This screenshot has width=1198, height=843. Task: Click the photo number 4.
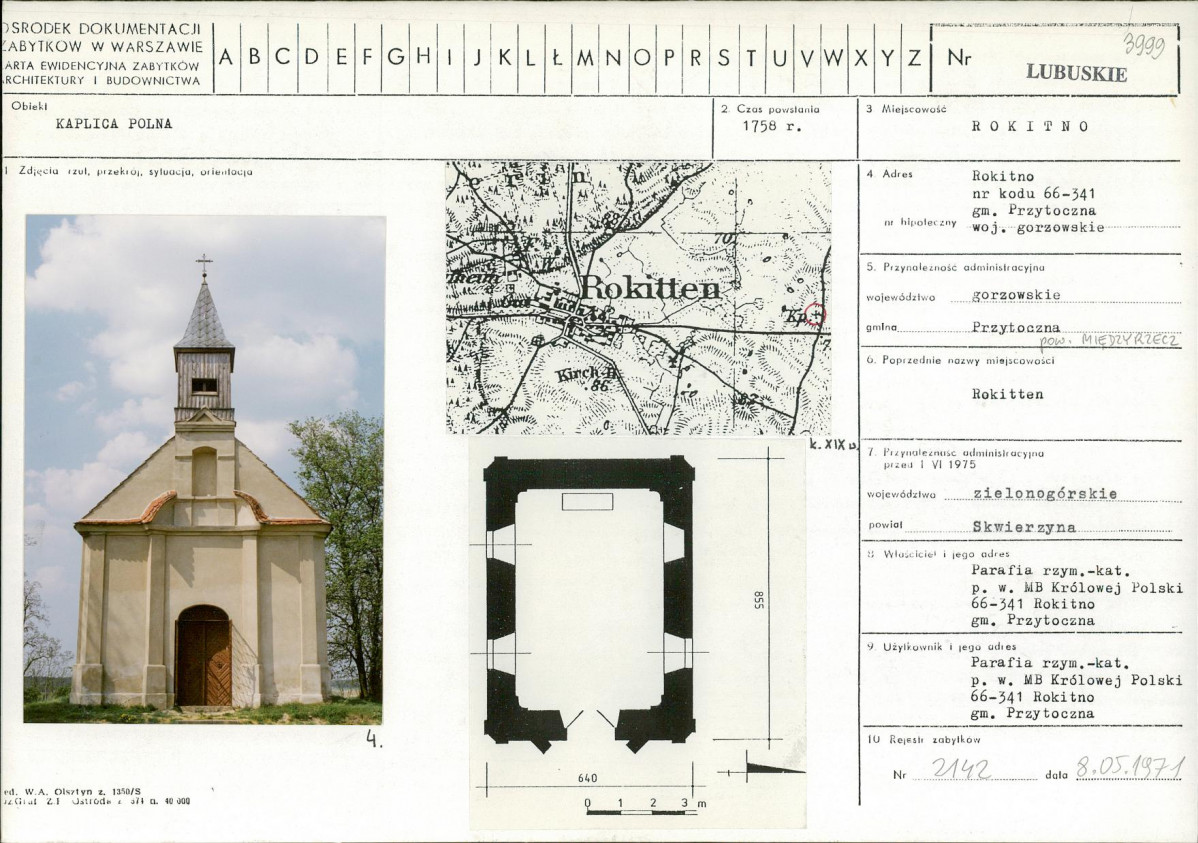click(374, 739)
